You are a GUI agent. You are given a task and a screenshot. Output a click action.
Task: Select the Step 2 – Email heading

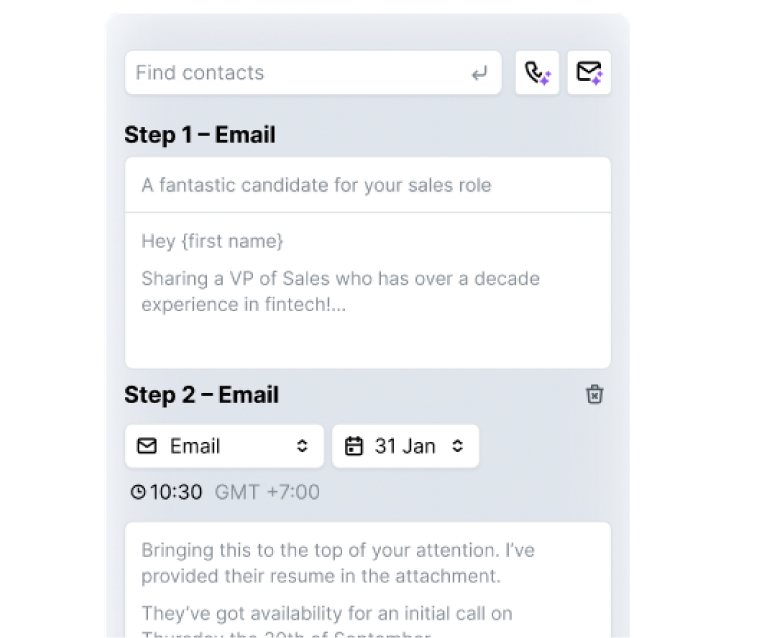click(201, 395)
